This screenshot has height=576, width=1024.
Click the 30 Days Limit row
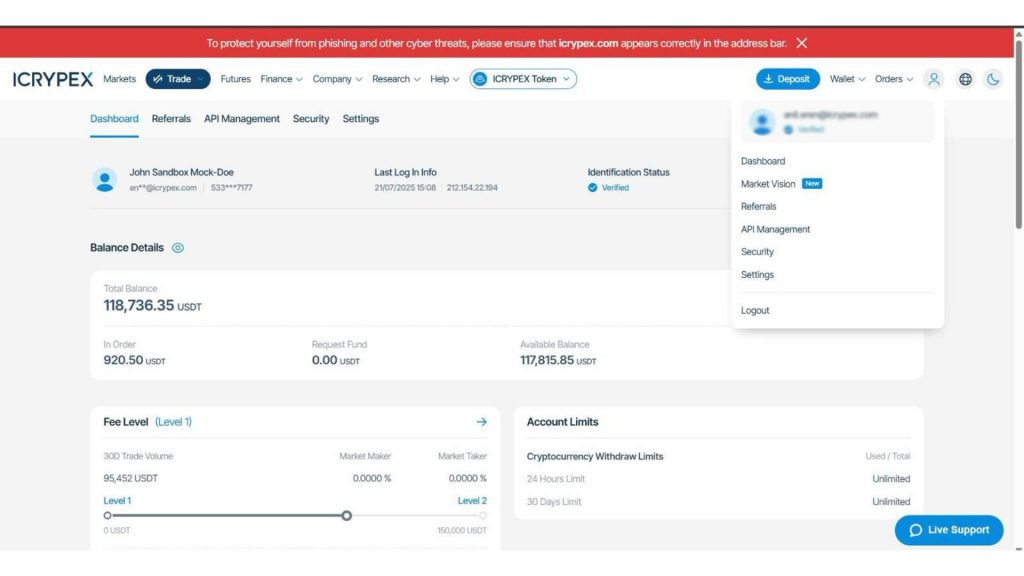(718, 502)
